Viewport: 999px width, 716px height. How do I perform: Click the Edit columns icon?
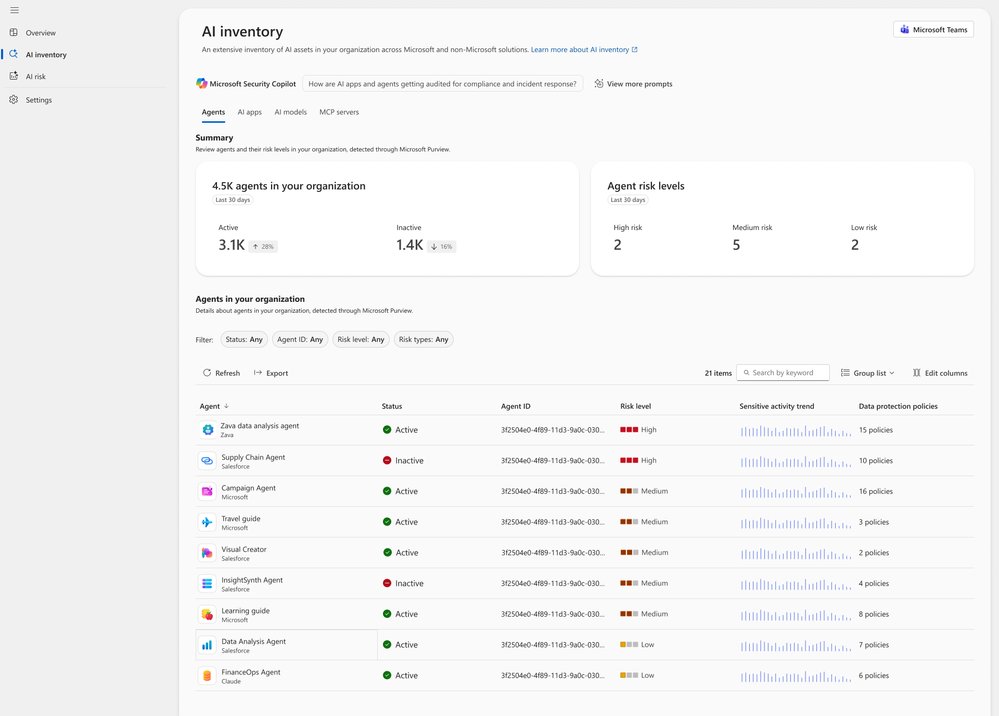click(916, 373)
